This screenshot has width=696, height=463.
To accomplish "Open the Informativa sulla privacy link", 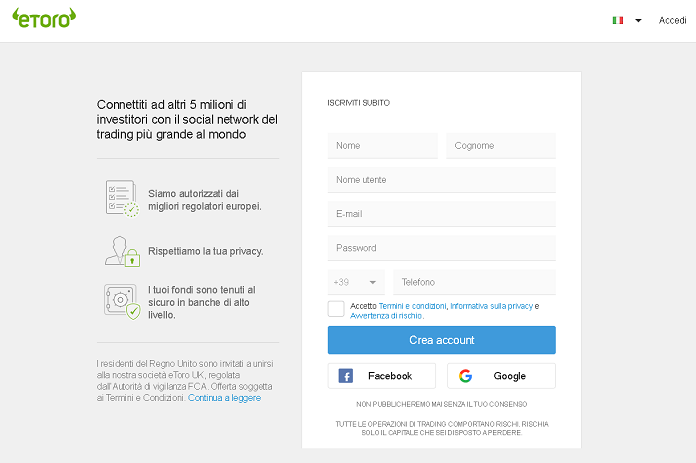I will pos(491,306).
